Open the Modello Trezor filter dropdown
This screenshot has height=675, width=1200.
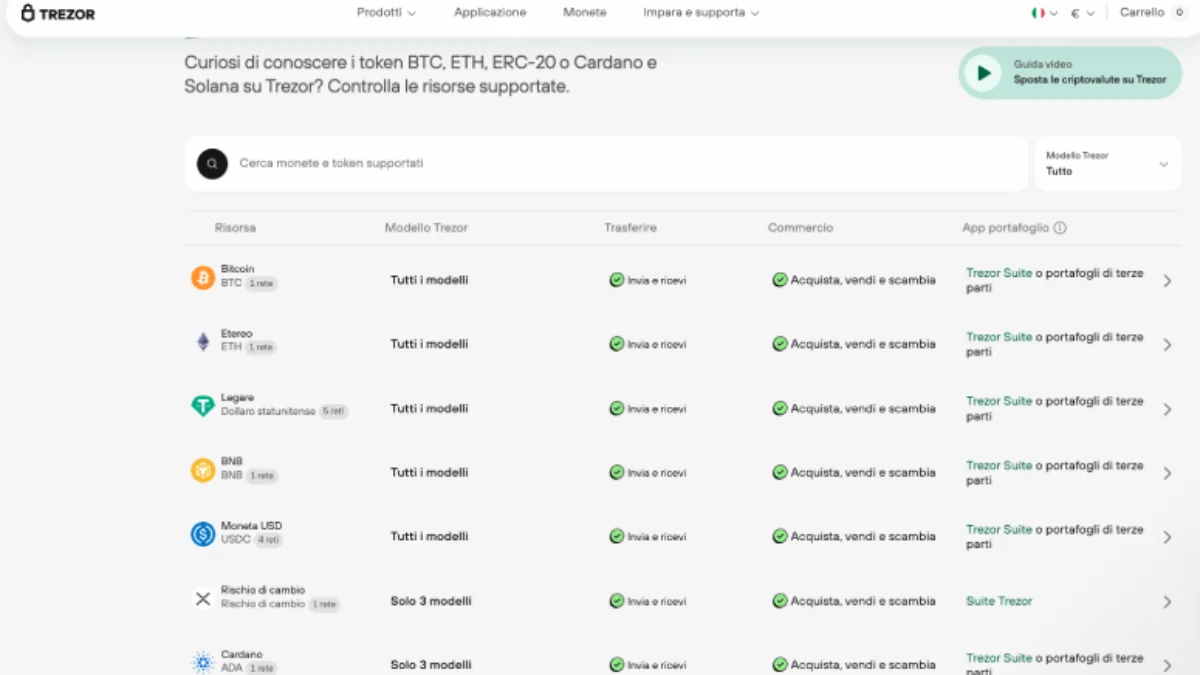[1108, 163]
